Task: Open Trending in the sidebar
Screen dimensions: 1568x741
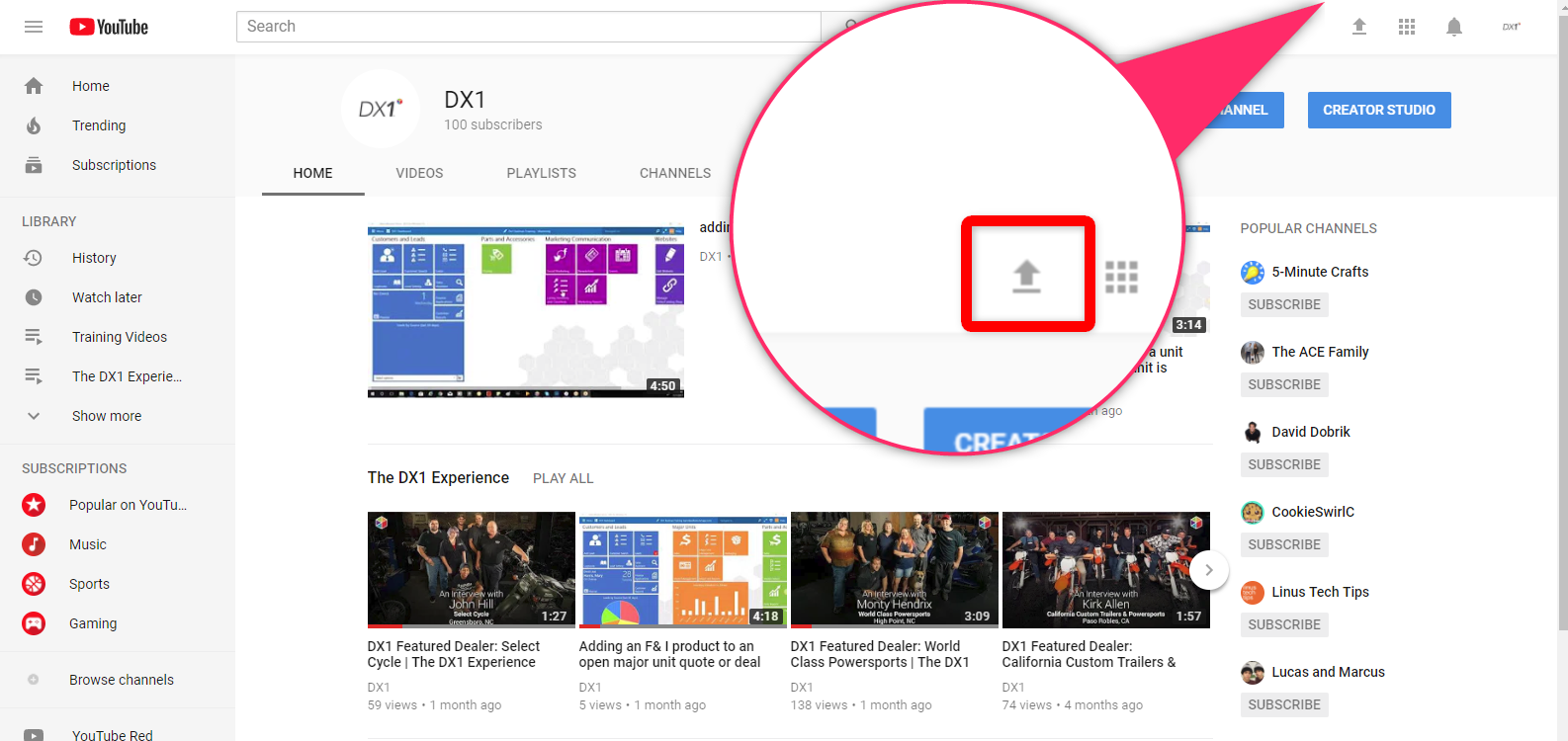Action: (99, 125)
